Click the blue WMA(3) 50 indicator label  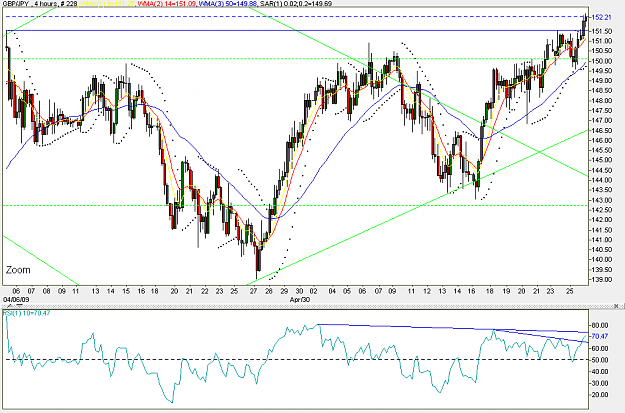click(x=228, y=4)
